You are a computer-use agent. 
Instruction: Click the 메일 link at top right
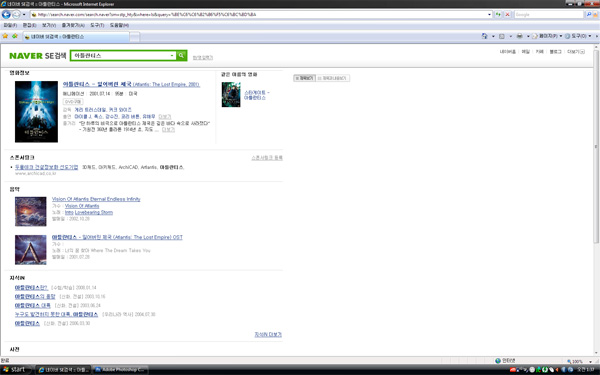pyautogui.click(x=526, y=52)
